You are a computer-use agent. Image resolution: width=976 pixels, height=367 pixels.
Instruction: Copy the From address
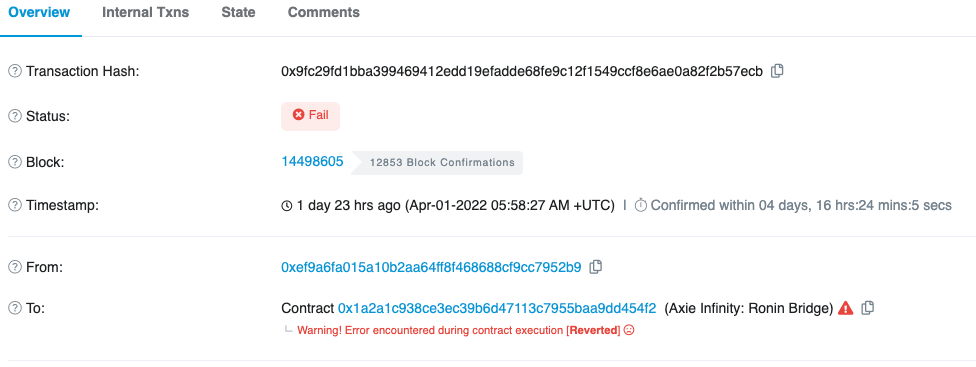[x=596, y=267]
